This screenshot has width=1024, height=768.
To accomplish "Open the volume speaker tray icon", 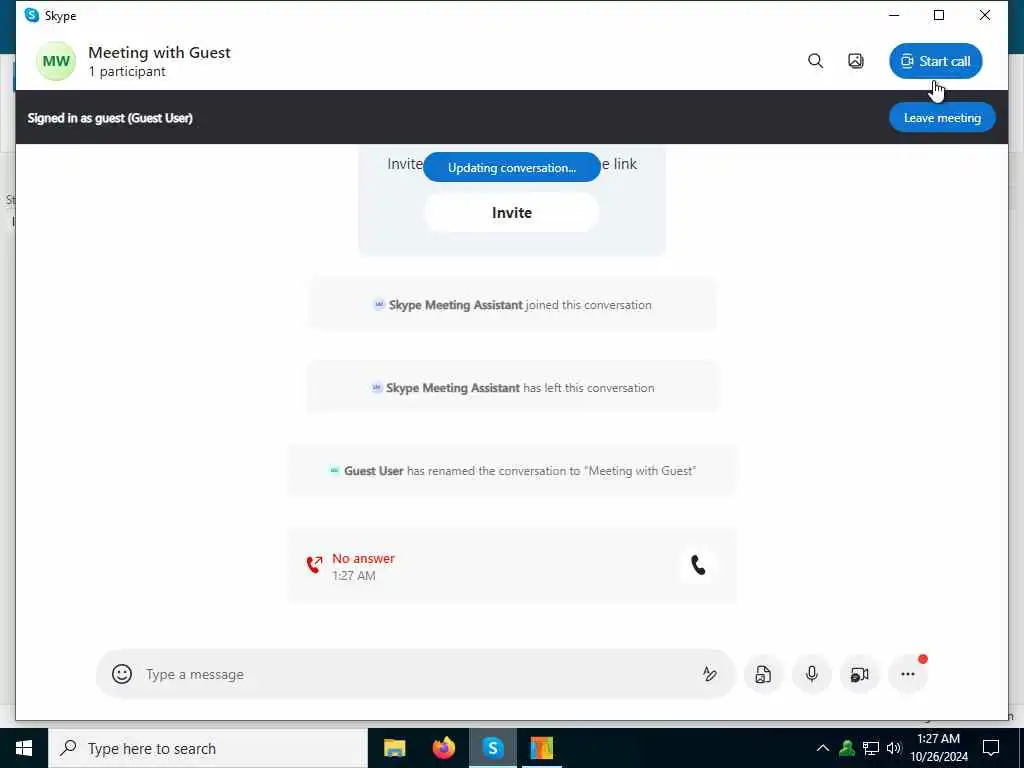I will tap(894, 748).
